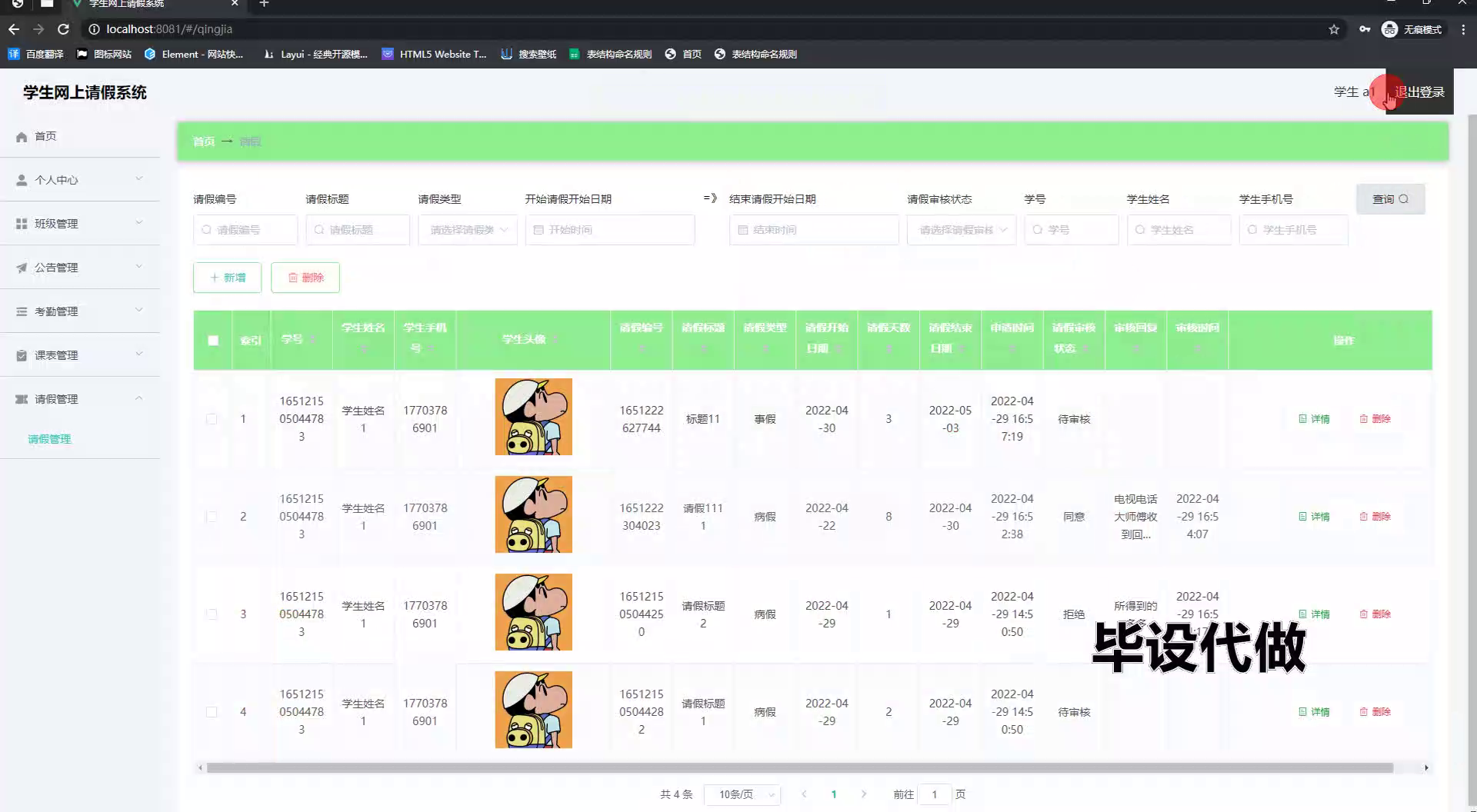Open new browser tab with plus icon

[264, 4]
